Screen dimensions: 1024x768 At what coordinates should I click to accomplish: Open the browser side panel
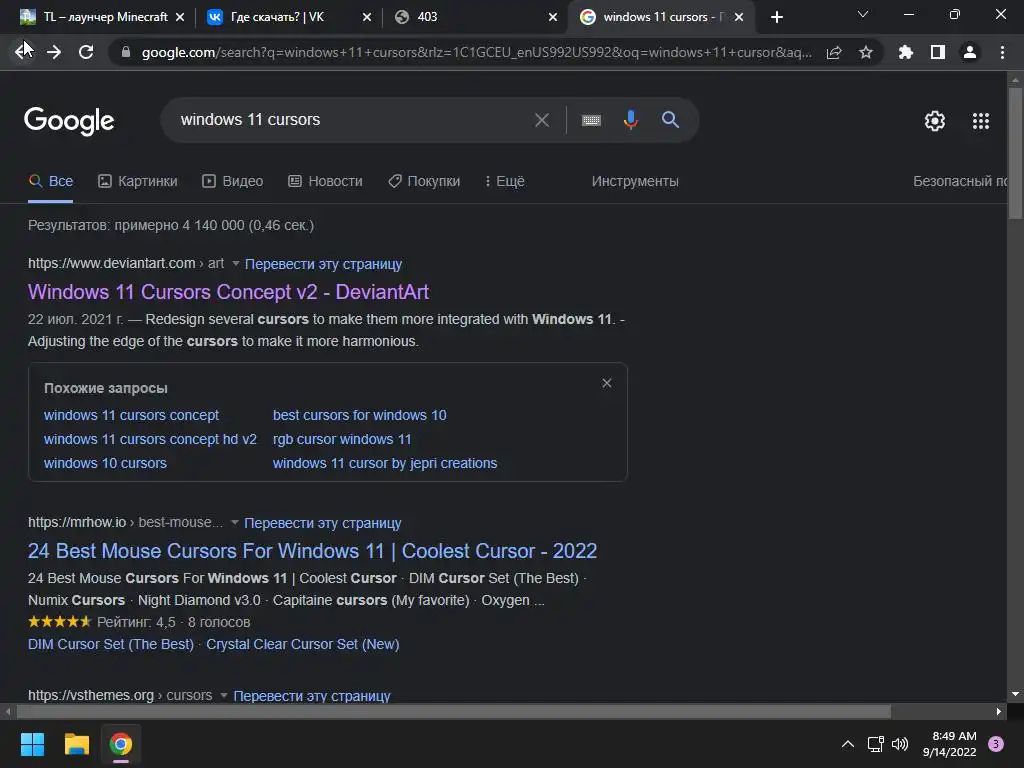pyautogui.click(x=937, y=52)
